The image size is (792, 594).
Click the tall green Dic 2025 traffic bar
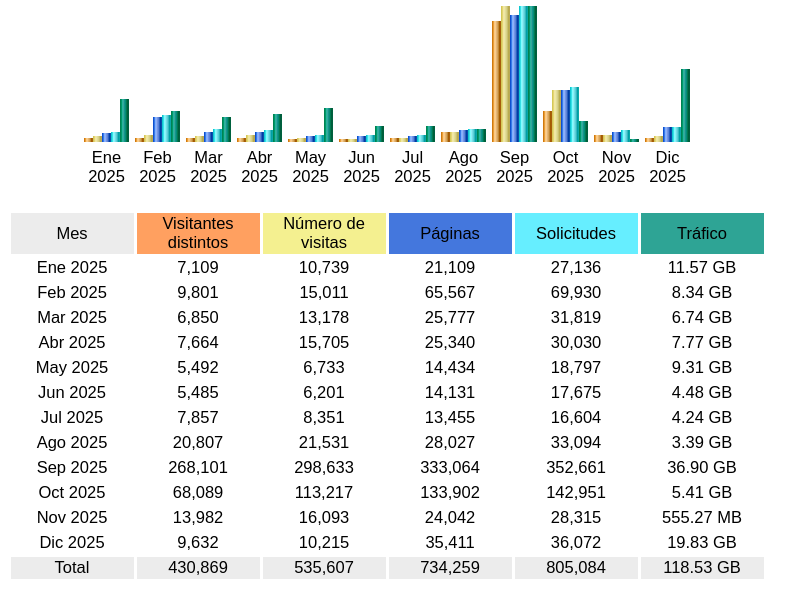tap(685, 105)
